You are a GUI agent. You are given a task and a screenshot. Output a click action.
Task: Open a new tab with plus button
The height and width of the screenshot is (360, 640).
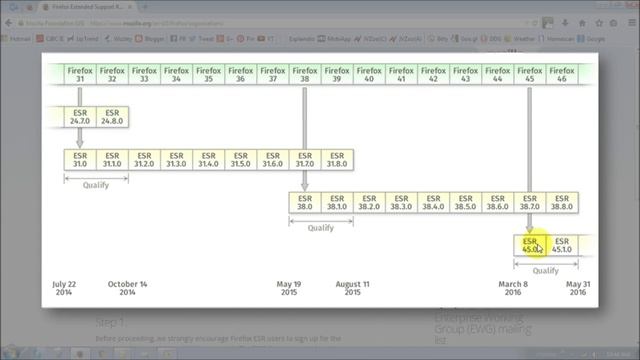pos(145,7)
